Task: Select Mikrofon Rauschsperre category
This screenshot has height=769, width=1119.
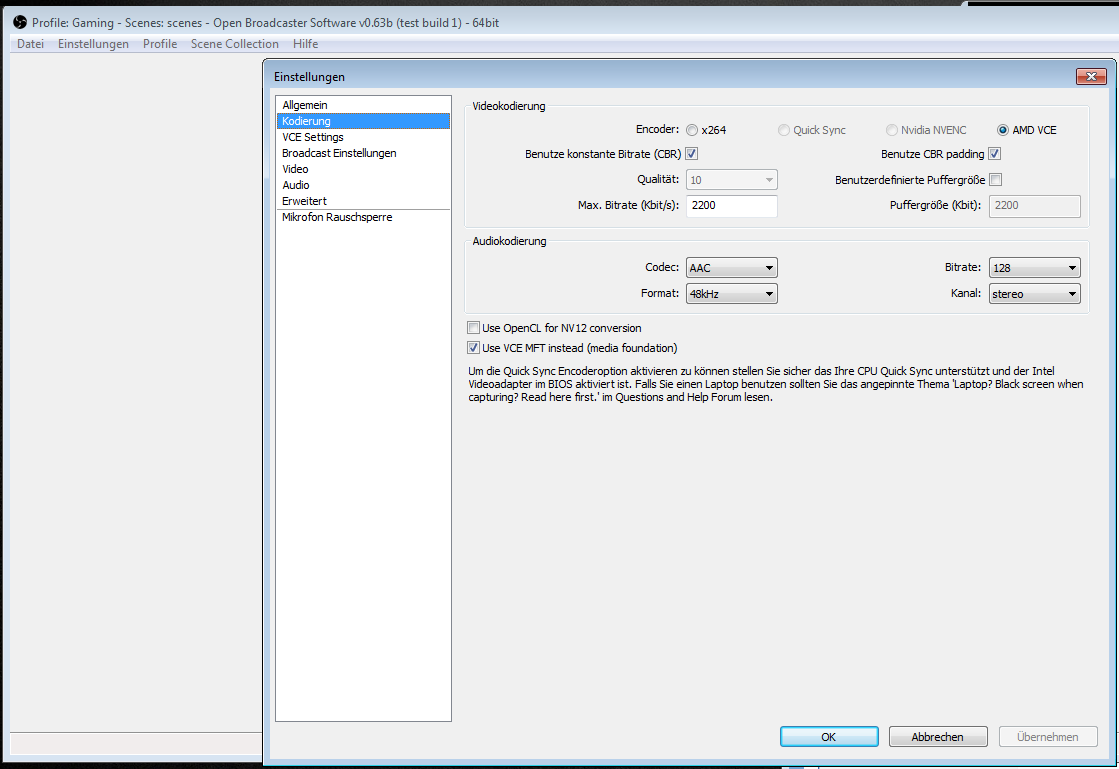Action: [363, 217]
